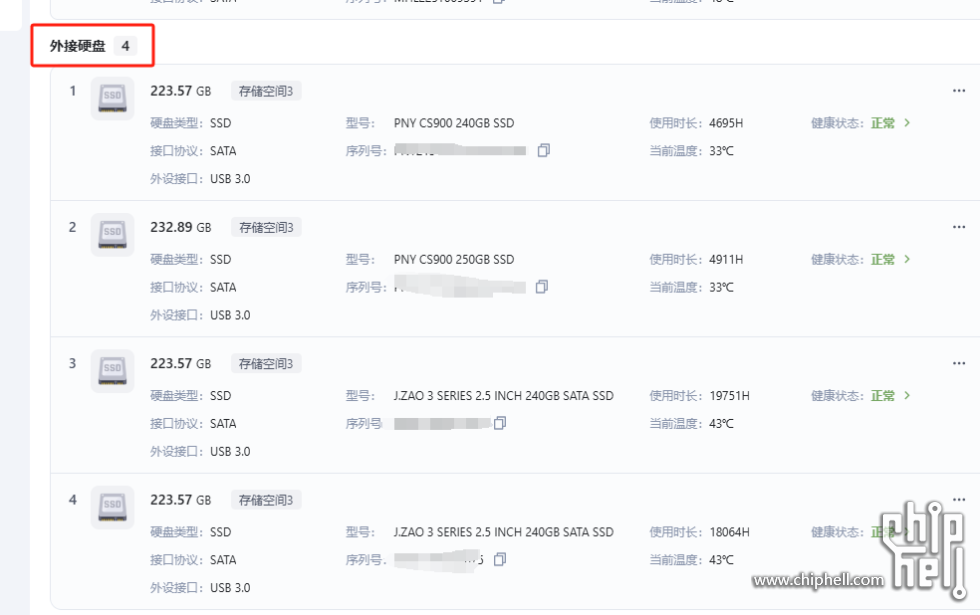Viewport: 980px width, 615px height.
Task: Click 硬盘类型 SSD value on disk 2
Action: pos(221,259)
